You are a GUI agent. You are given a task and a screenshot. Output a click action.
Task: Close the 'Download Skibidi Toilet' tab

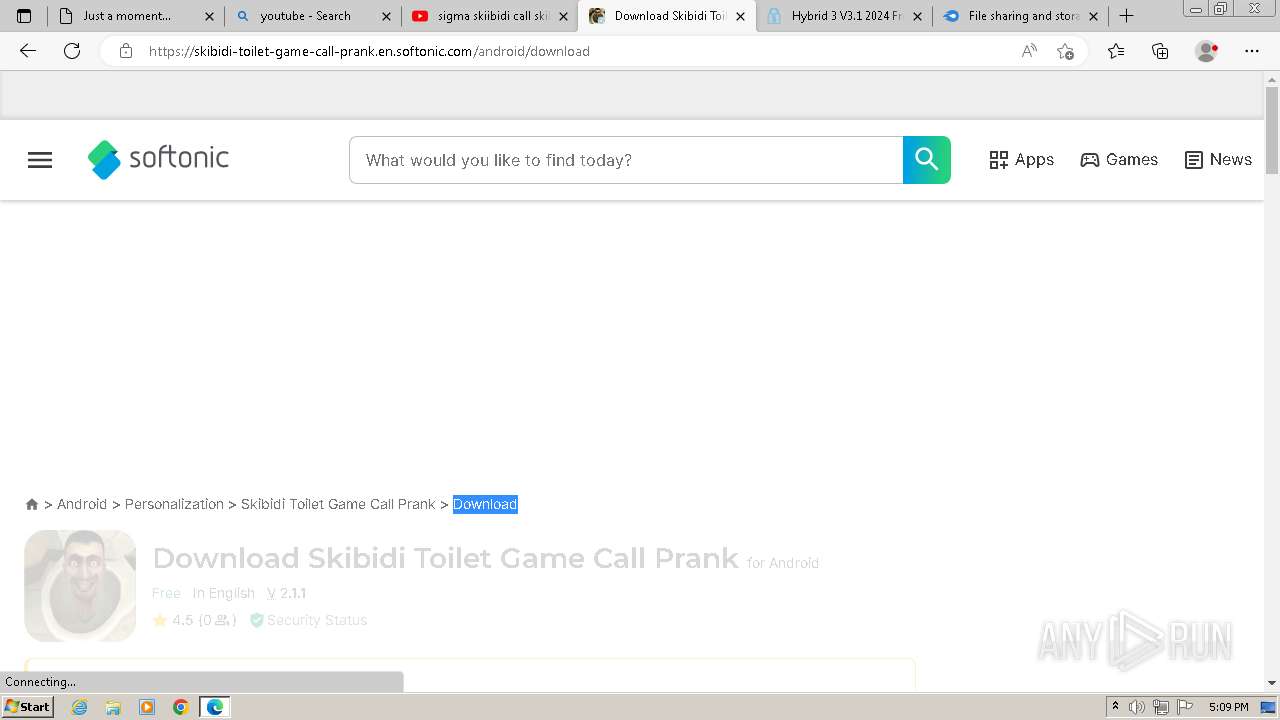click(740, 16)
